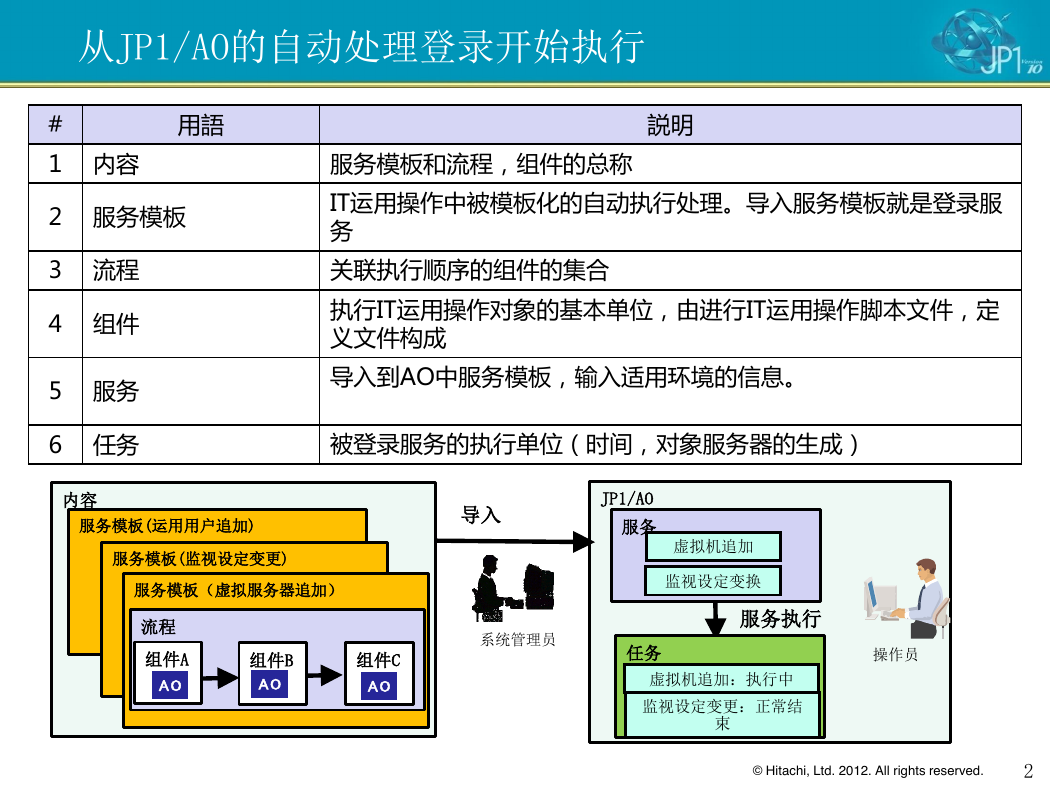Click the 任务 label in green box
Image resolution: width=1050 pixels, height=788 pixels.
[x=644, y=652]
